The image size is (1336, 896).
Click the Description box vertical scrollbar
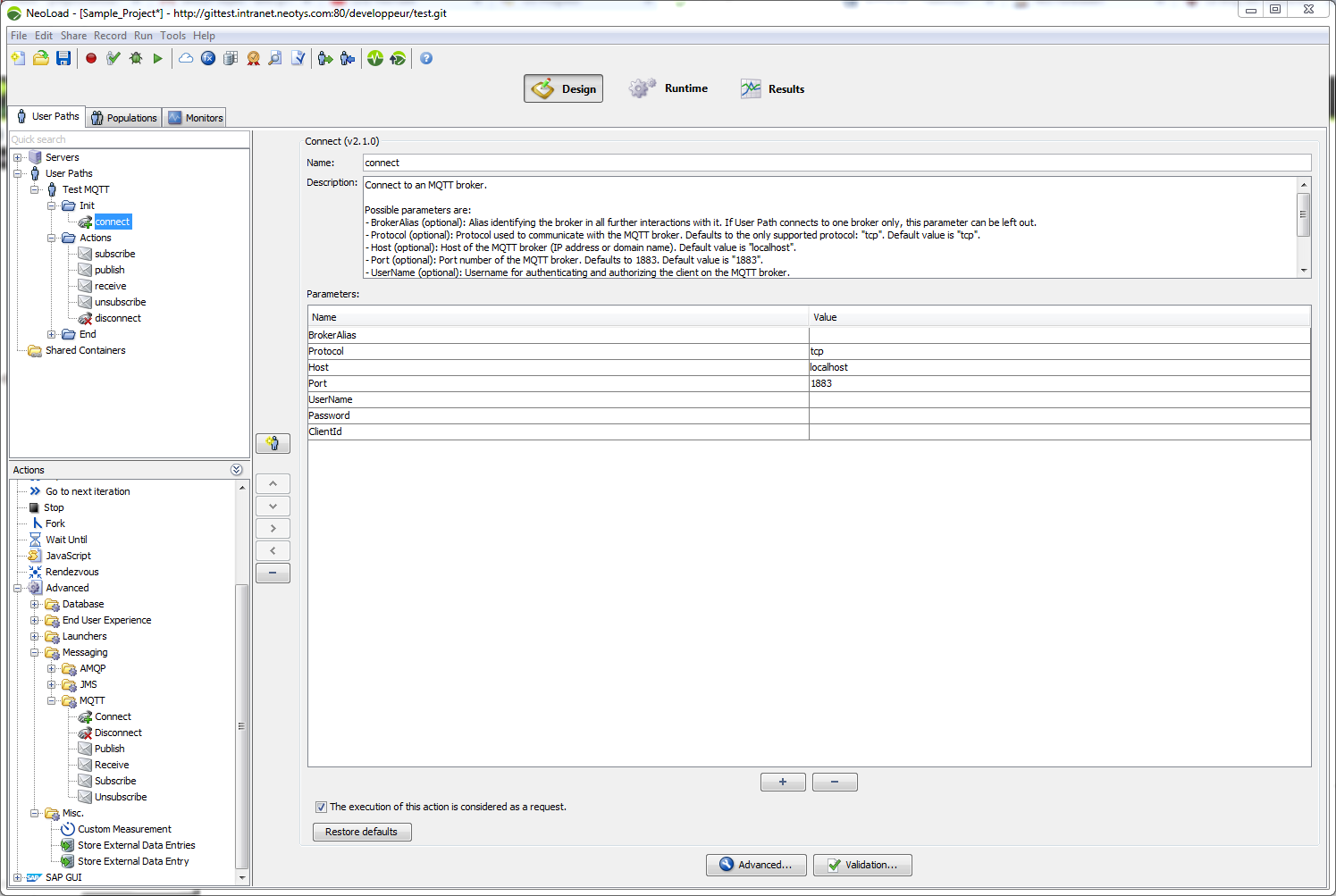click(1304, 216)
